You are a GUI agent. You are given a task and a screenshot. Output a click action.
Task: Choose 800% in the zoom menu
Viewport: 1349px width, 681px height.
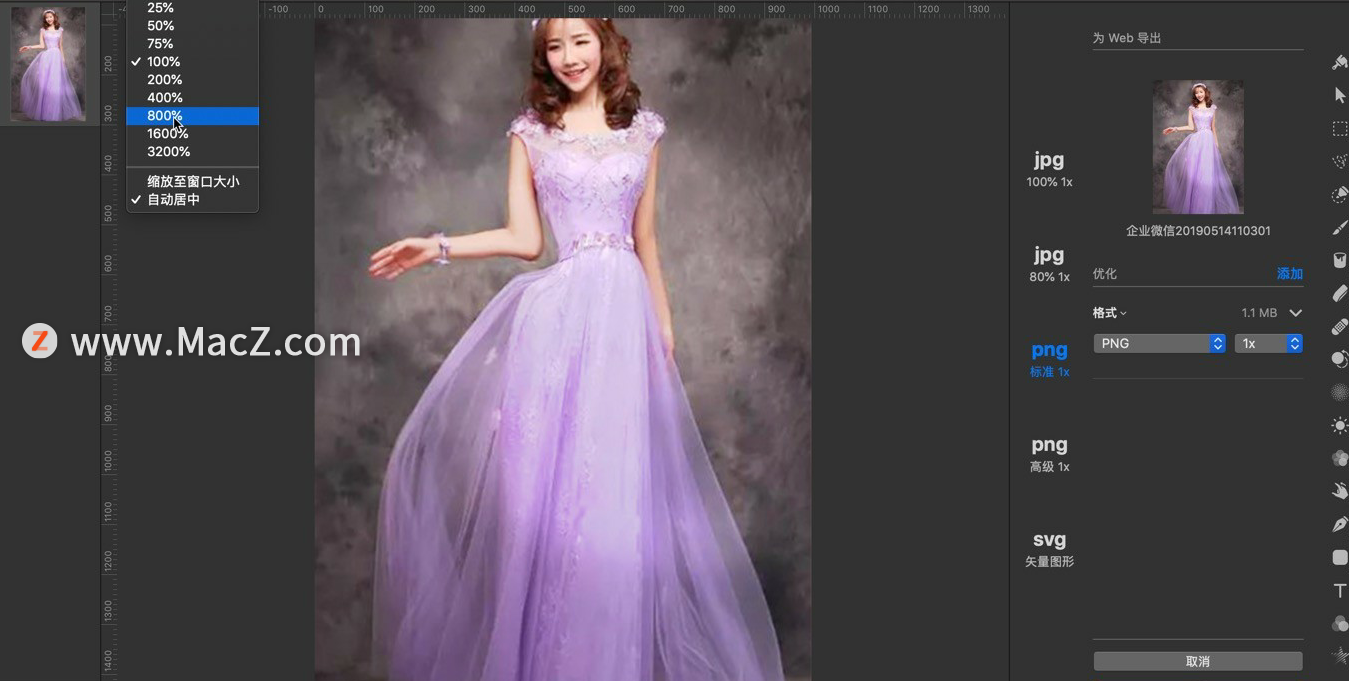192,116
